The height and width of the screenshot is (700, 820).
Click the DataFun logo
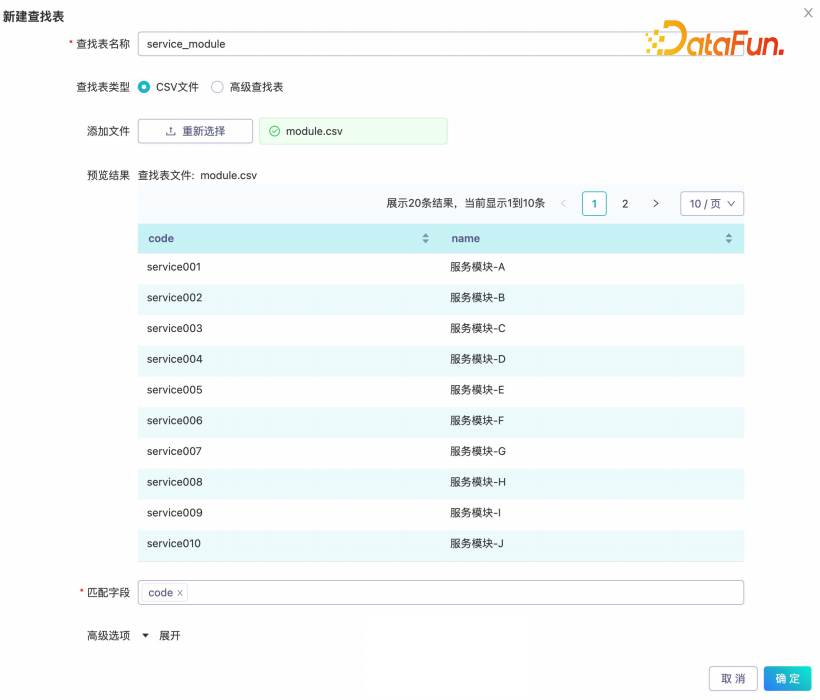point(714,41)
